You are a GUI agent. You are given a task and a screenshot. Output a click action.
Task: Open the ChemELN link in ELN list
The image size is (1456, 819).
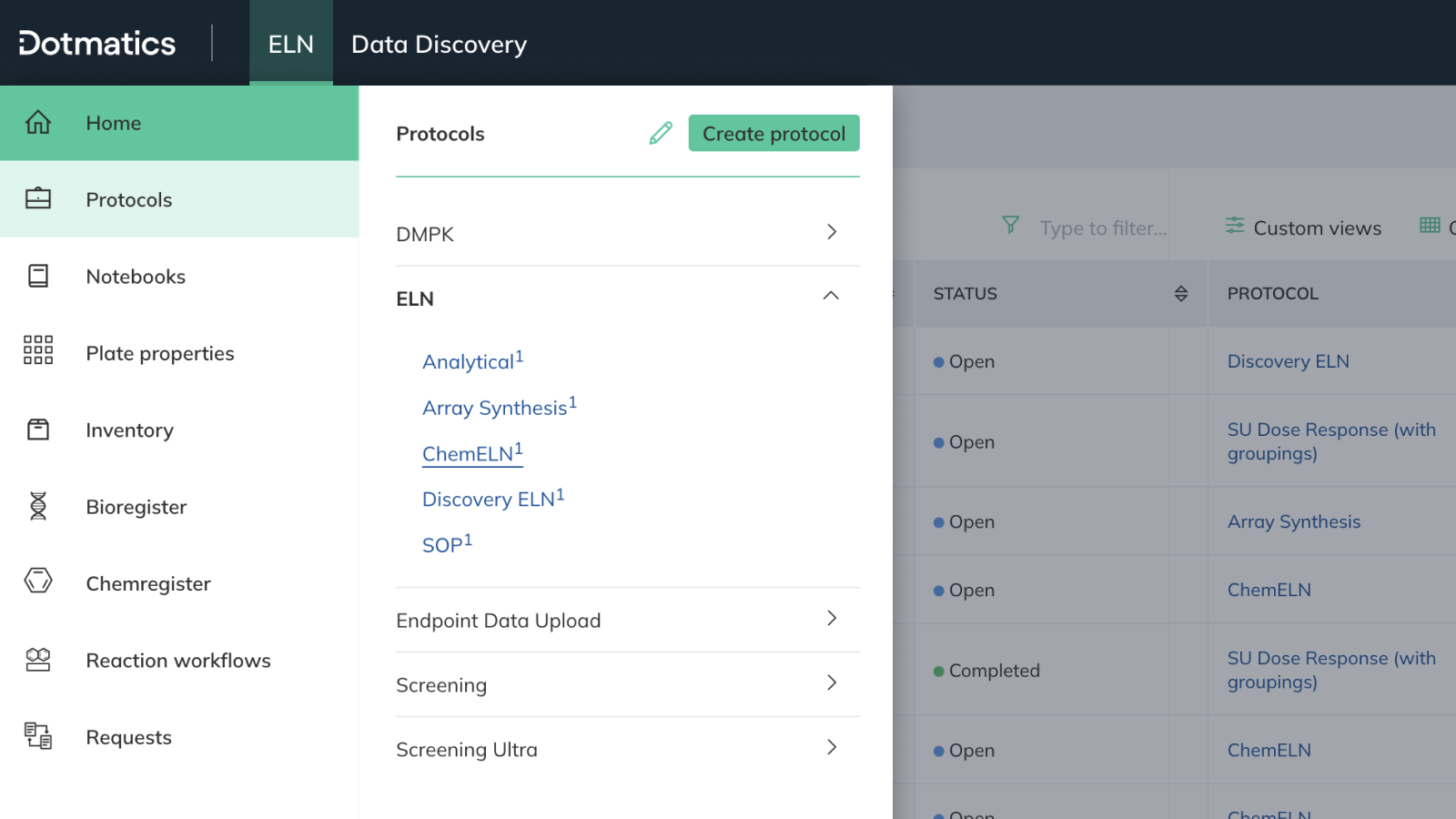472,452
